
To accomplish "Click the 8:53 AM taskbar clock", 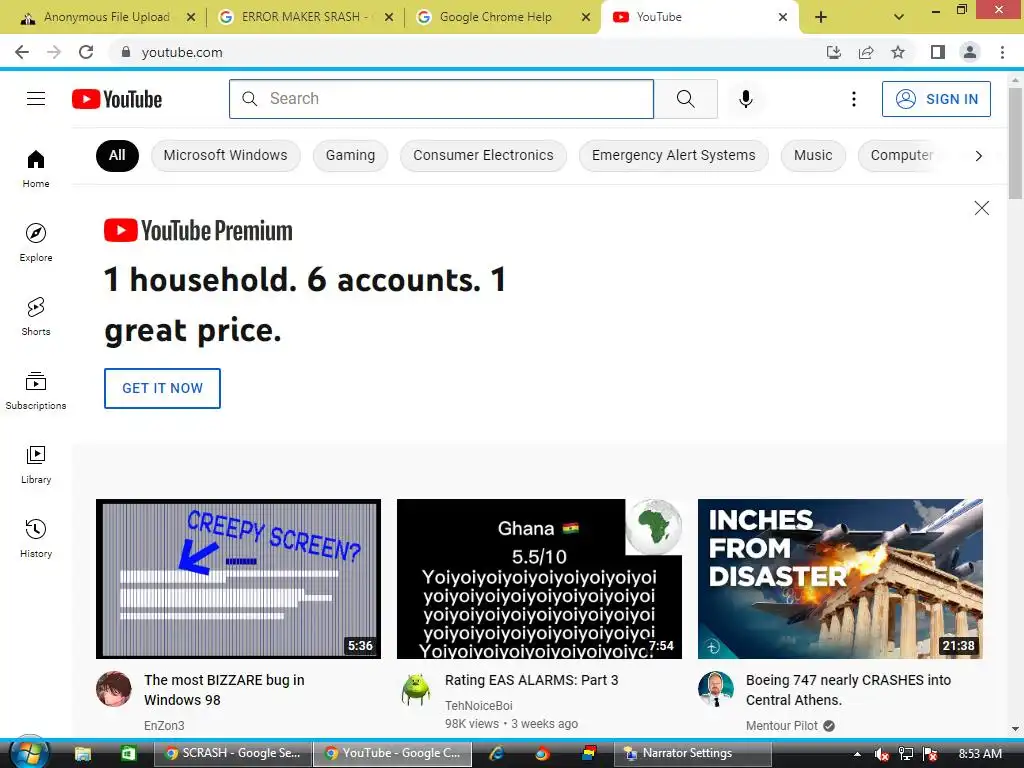I will point(980,754).
